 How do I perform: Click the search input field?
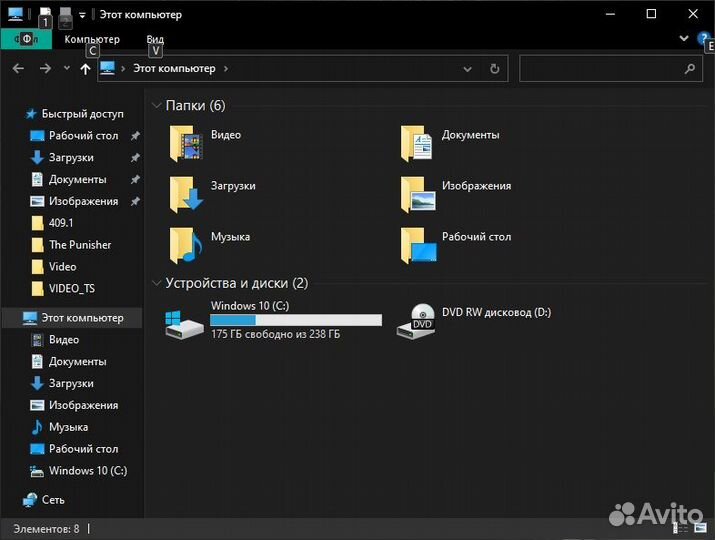click(602, 69)
